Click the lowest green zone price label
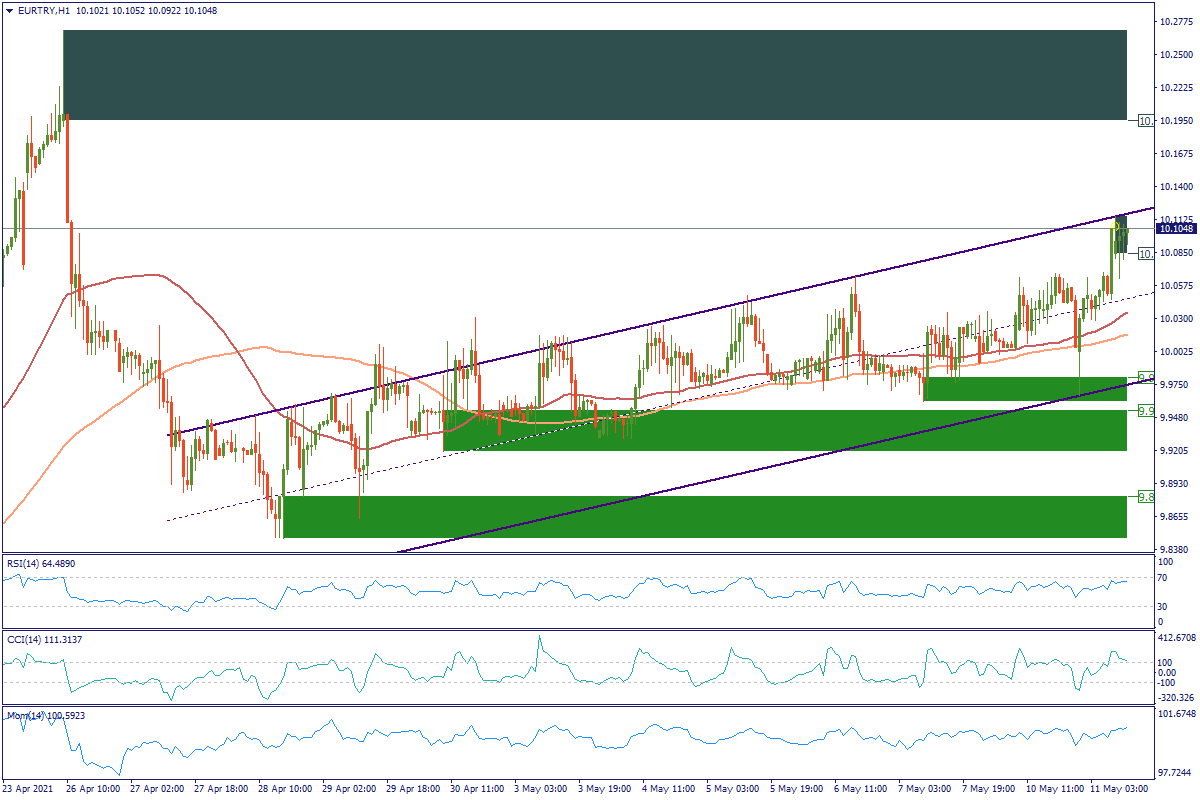 pyautogui.click(x=1146, y=497)
